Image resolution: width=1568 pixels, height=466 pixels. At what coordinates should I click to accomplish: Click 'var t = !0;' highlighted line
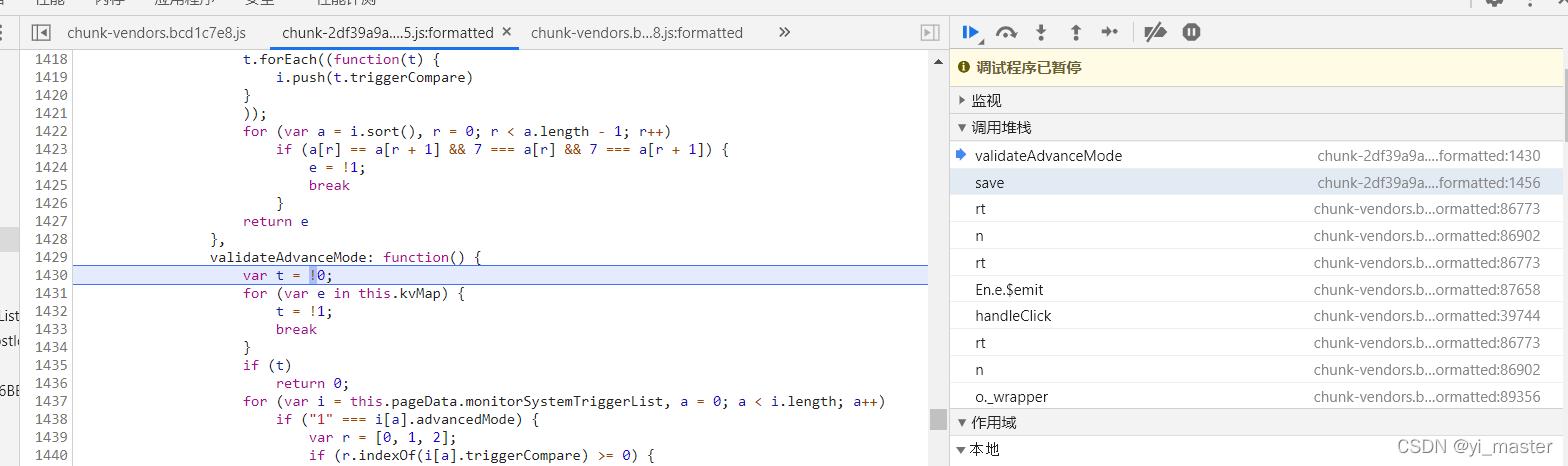point(288,275)
